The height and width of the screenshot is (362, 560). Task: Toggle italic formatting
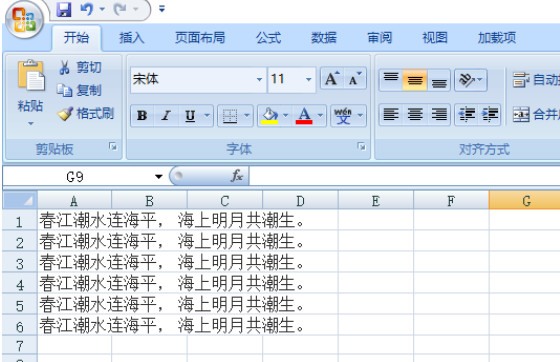pyautogui.click(x=166, y=115)
